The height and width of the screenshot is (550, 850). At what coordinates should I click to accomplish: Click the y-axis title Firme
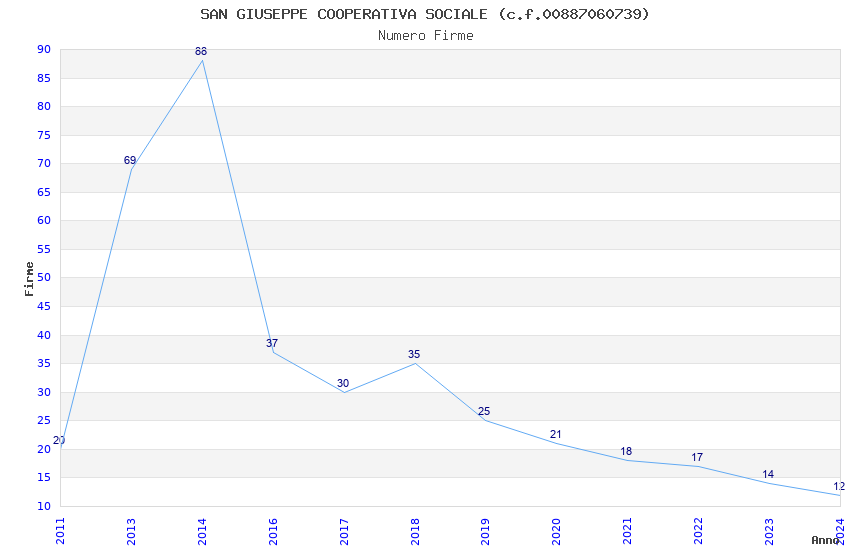click(x=29, y=279)
